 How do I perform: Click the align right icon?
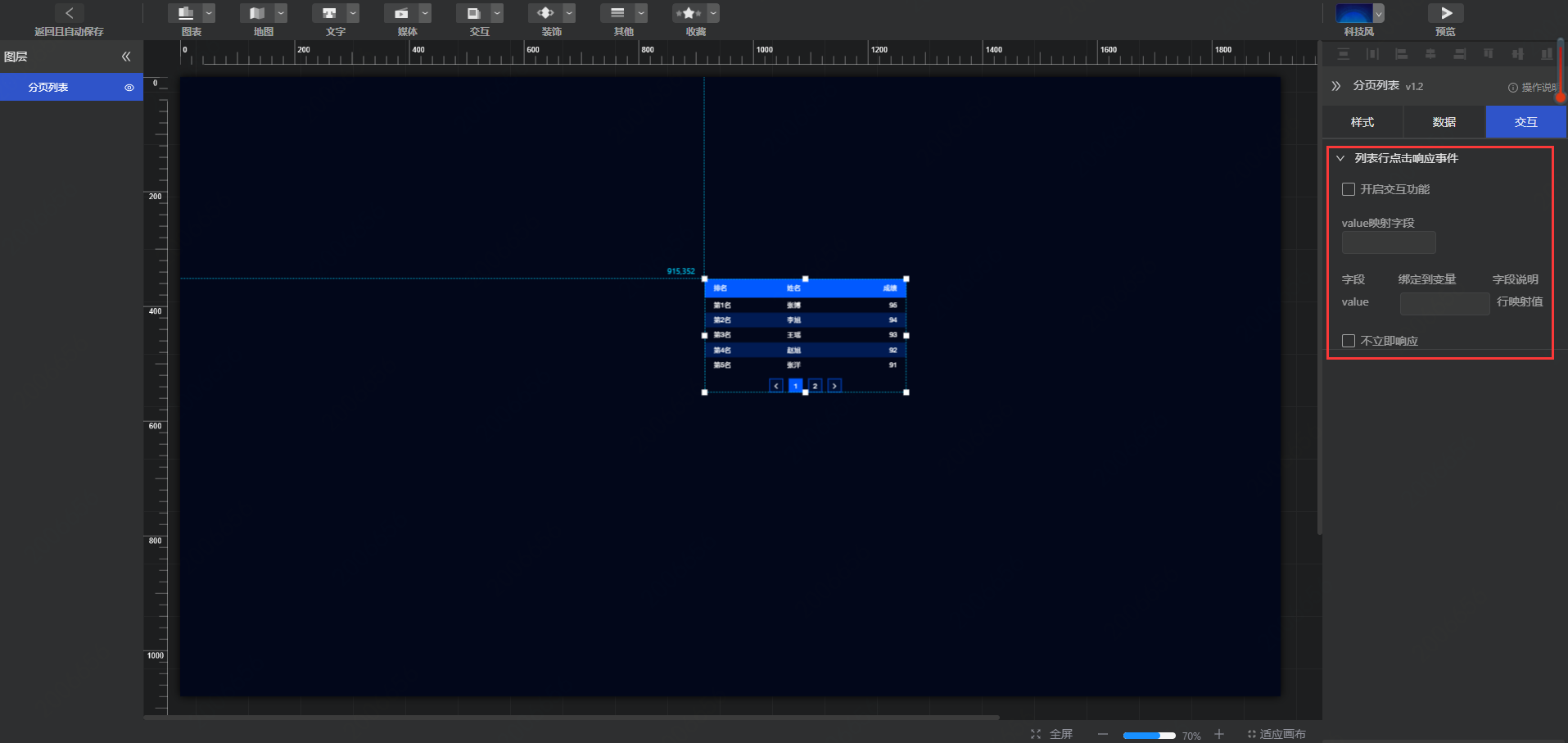pos(1459,54)
